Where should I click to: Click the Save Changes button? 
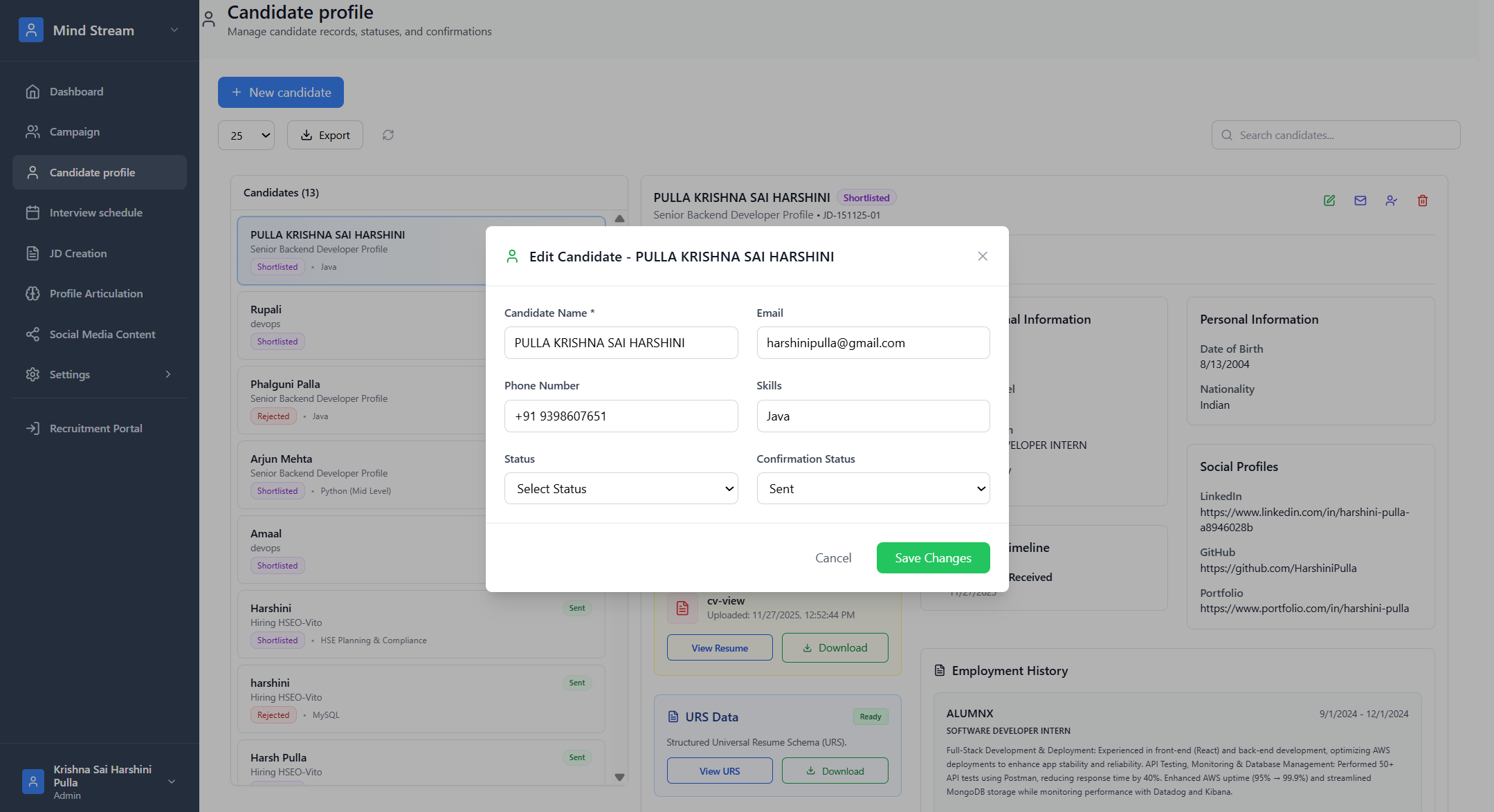[932, 557]
